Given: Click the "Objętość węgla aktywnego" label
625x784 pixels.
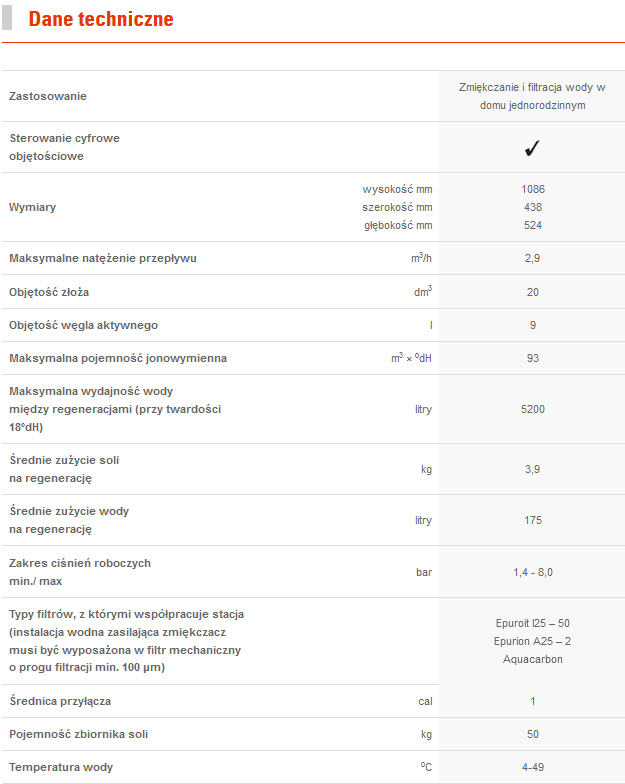Looking at the screenshot, I should pos(83,325).
